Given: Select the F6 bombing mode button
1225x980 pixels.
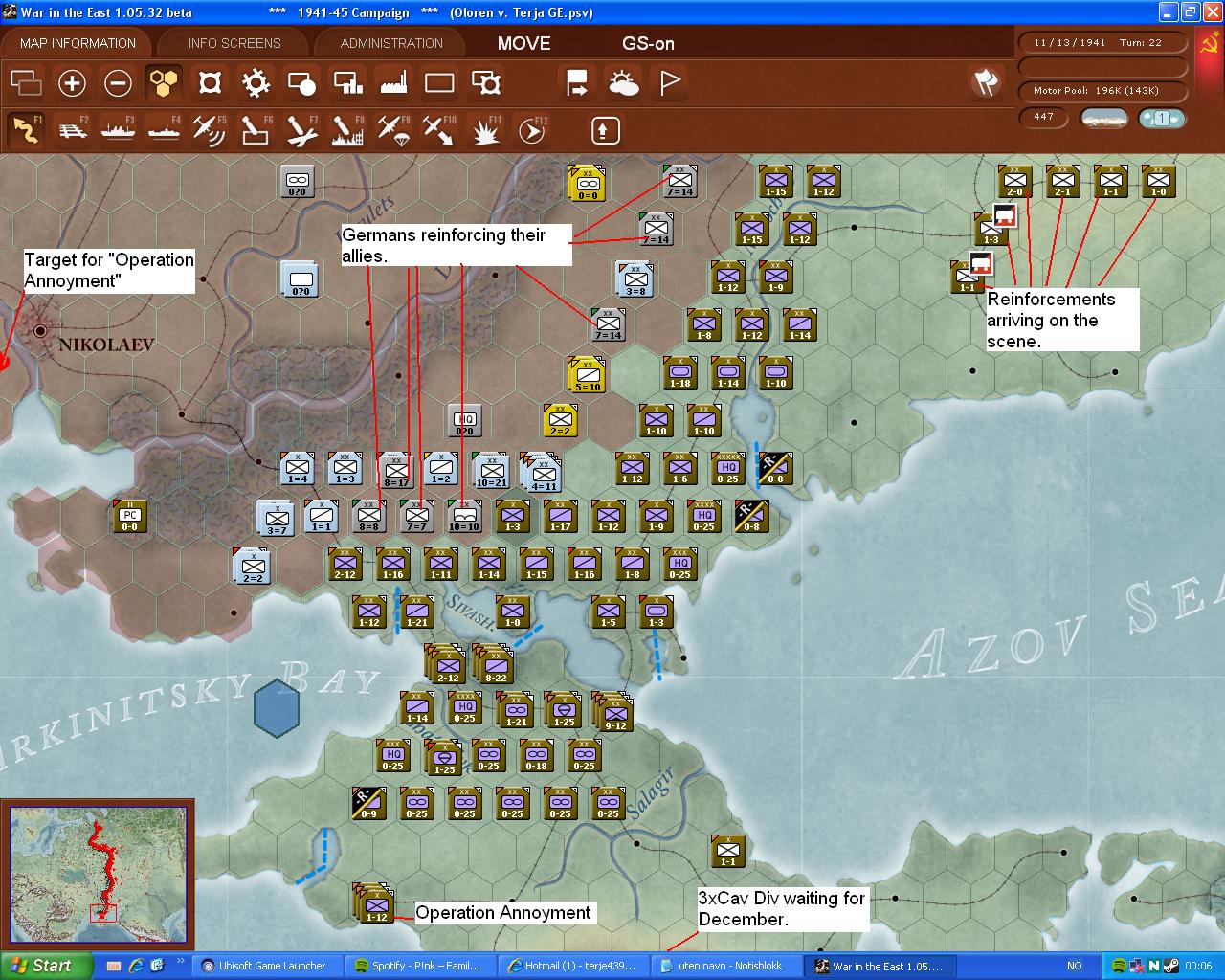Looking at the screenshot, I should [256, 130].
